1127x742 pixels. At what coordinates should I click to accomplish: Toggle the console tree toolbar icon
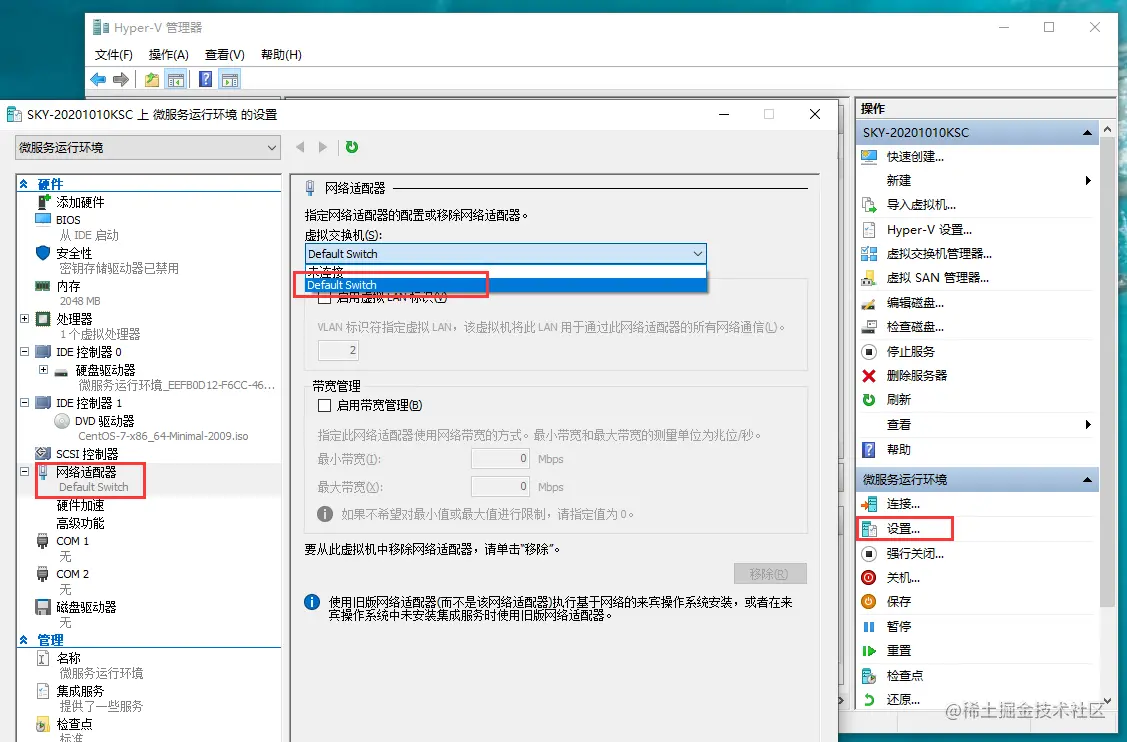tap(175, 79)
